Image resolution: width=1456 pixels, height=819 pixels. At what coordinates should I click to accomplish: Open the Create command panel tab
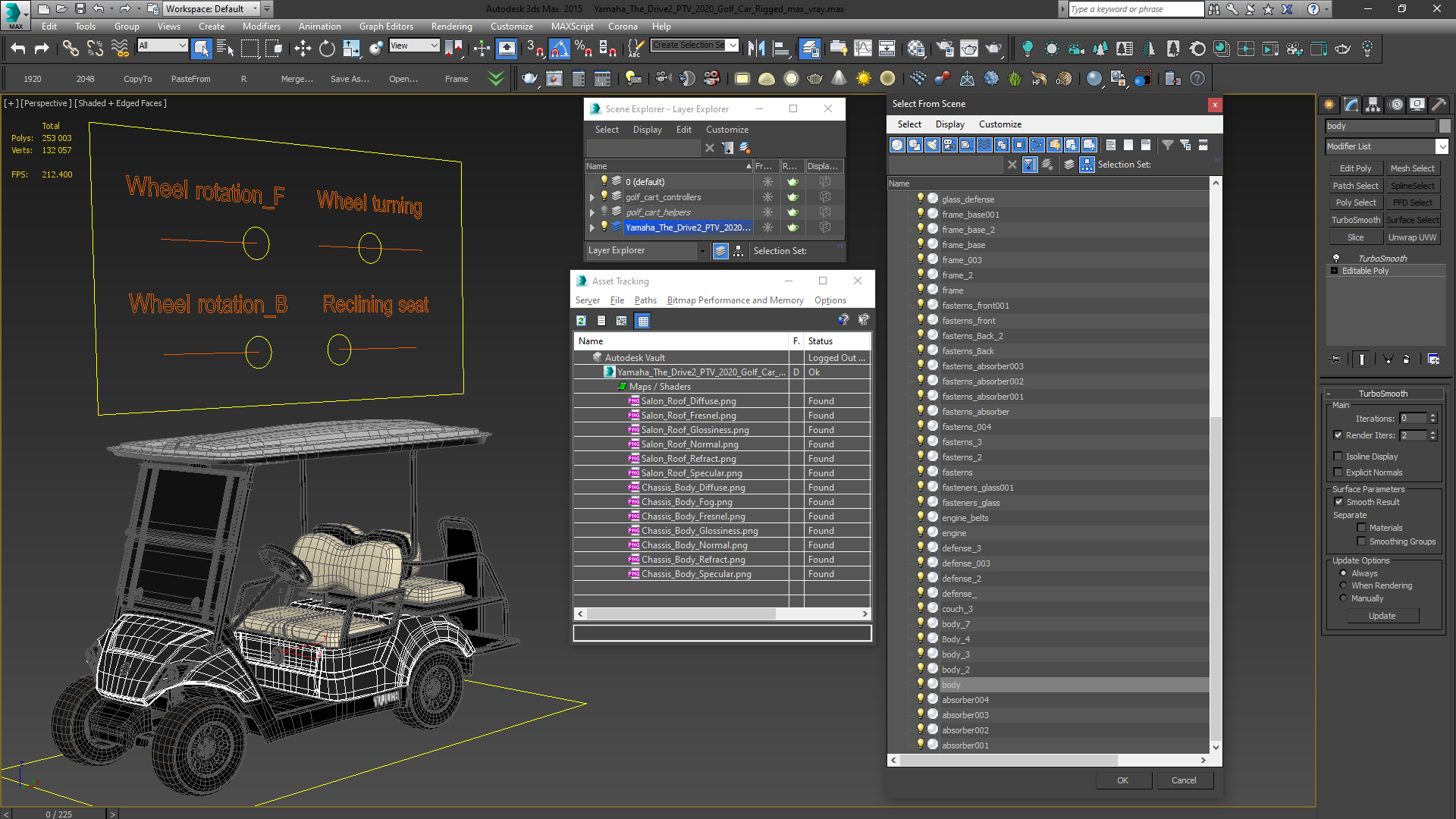coord(1329,105)
